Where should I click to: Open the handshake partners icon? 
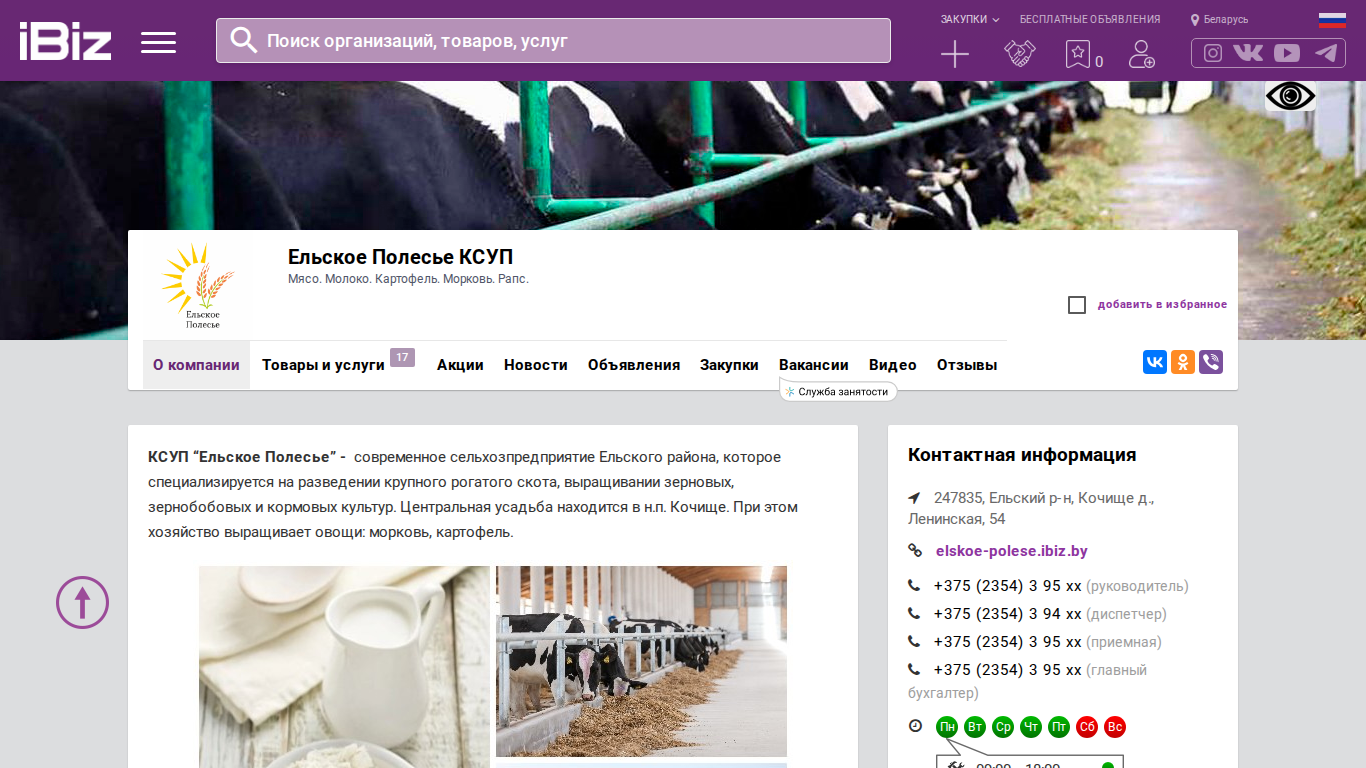(1020, 54)
